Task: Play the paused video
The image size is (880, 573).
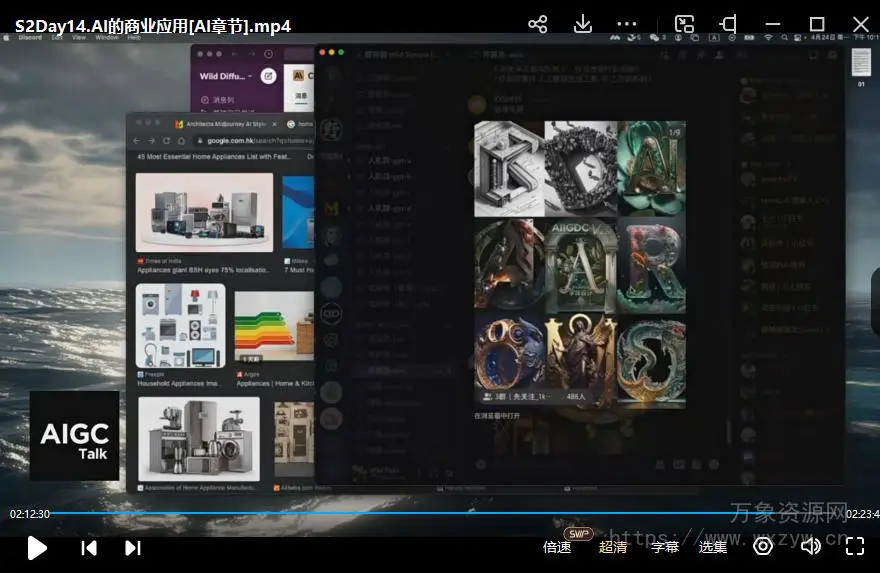Action: 37,547
